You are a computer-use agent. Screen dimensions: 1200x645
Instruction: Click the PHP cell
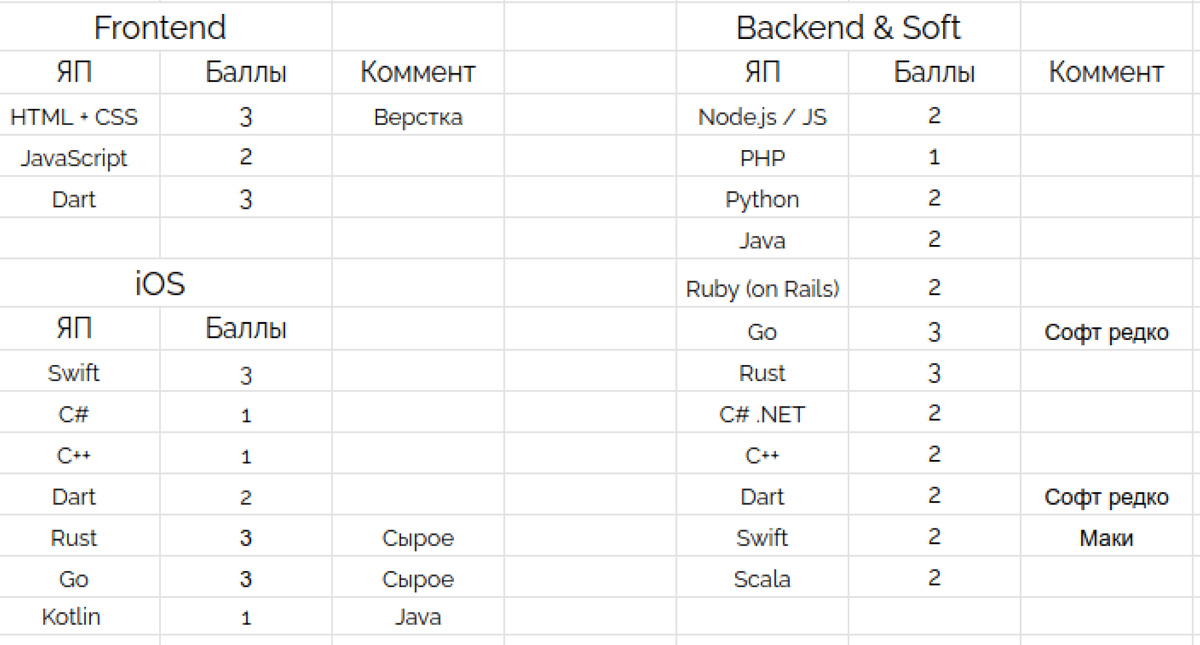click(762, 158)
